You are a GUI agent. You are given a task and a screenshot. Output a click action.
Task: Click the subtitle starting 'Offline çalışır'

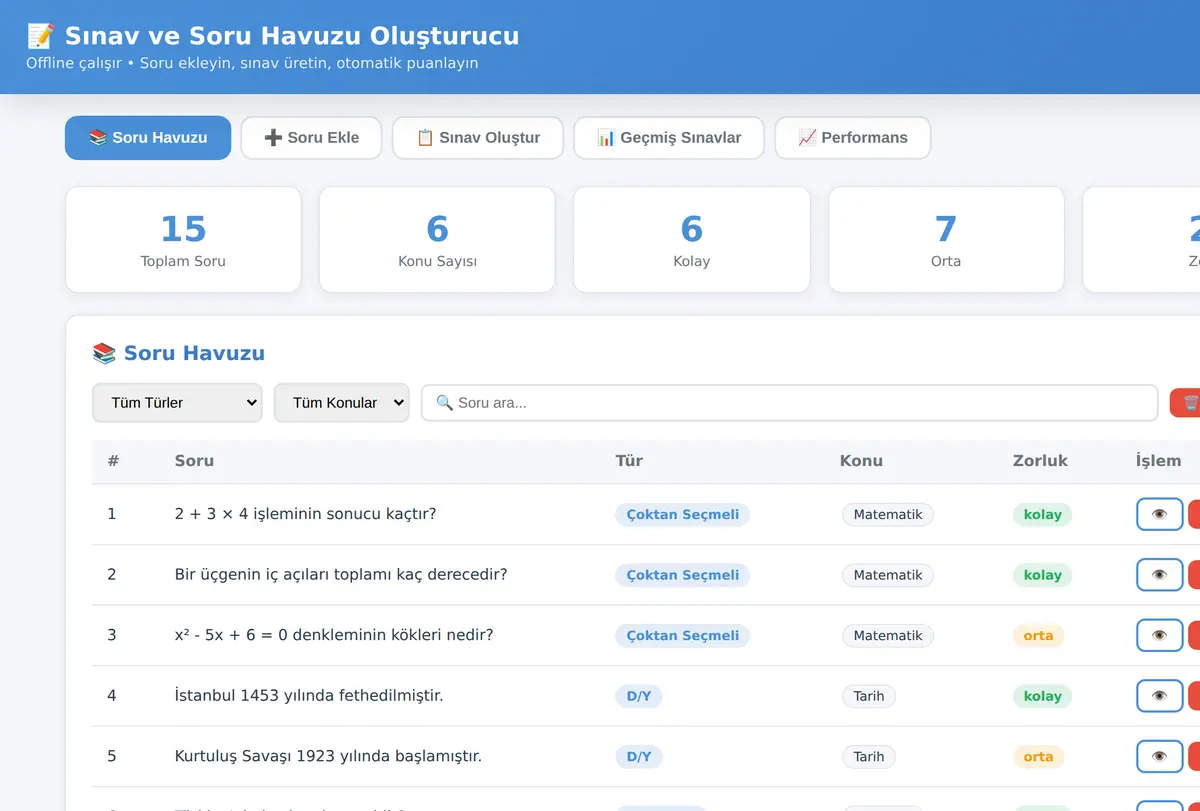[252, 63]
